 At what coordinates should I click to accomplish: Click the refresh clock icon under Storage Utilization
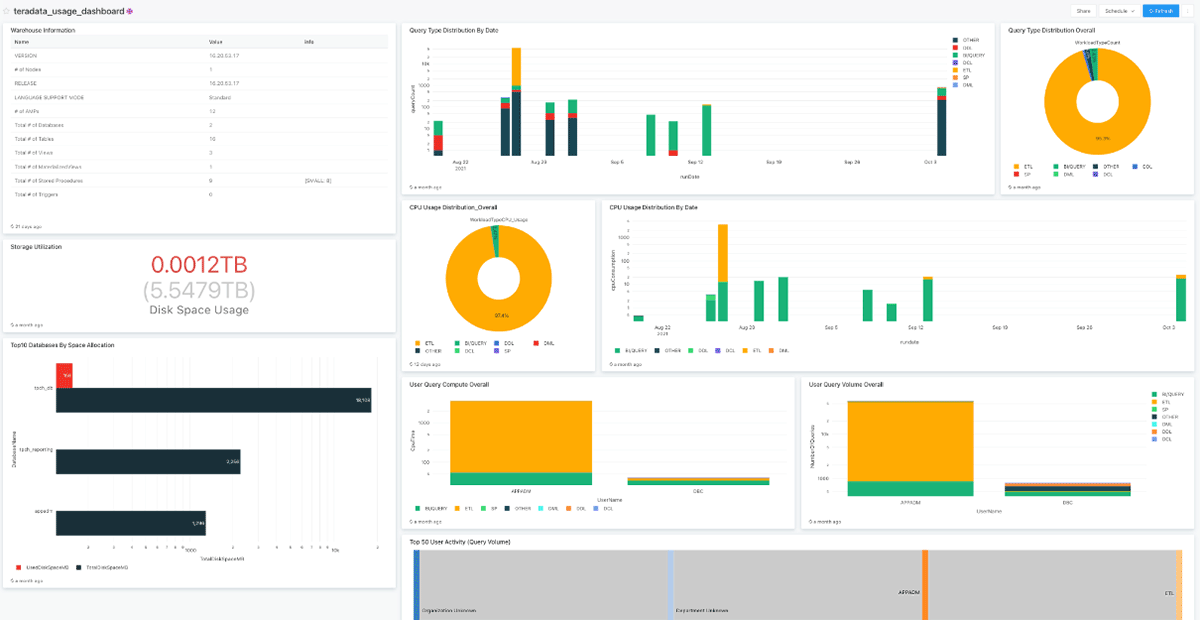click(13, 325)
